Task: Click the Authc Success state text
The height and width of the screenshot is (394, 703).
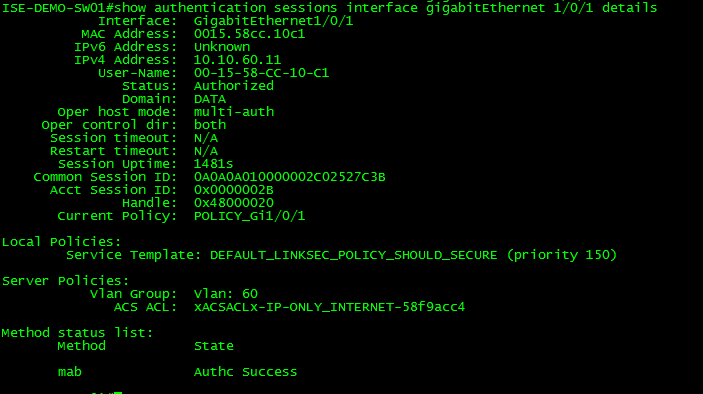Action: (245, 372)
